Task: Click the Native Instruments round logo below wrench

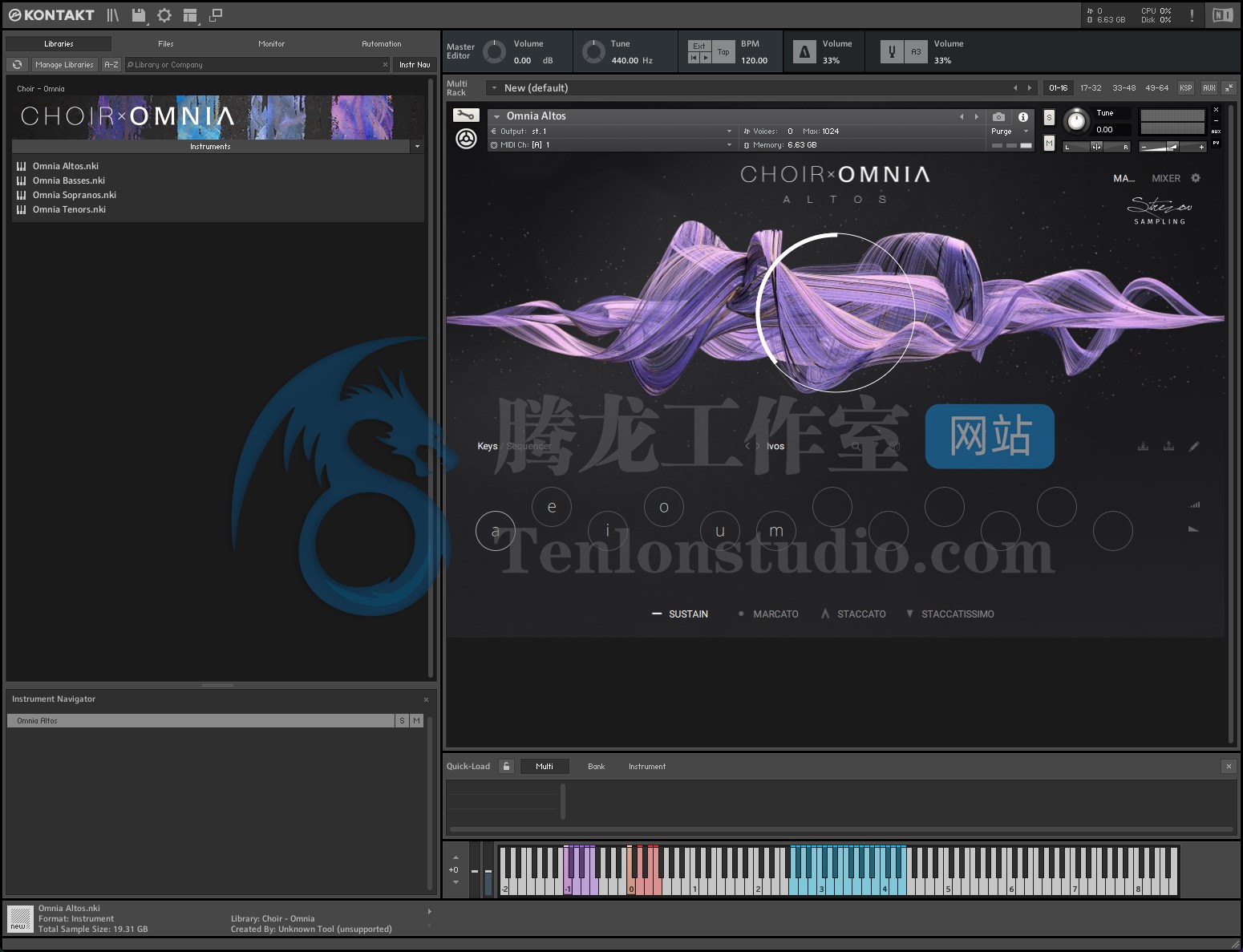Action: point(466,139)
